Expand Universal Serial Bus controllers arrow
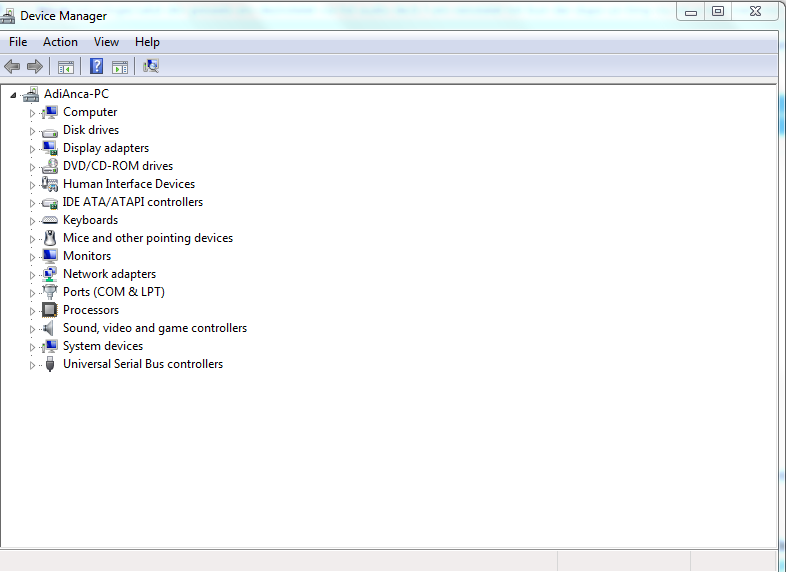The width and height of the screenshot is (786, 572). pos(32,365)
